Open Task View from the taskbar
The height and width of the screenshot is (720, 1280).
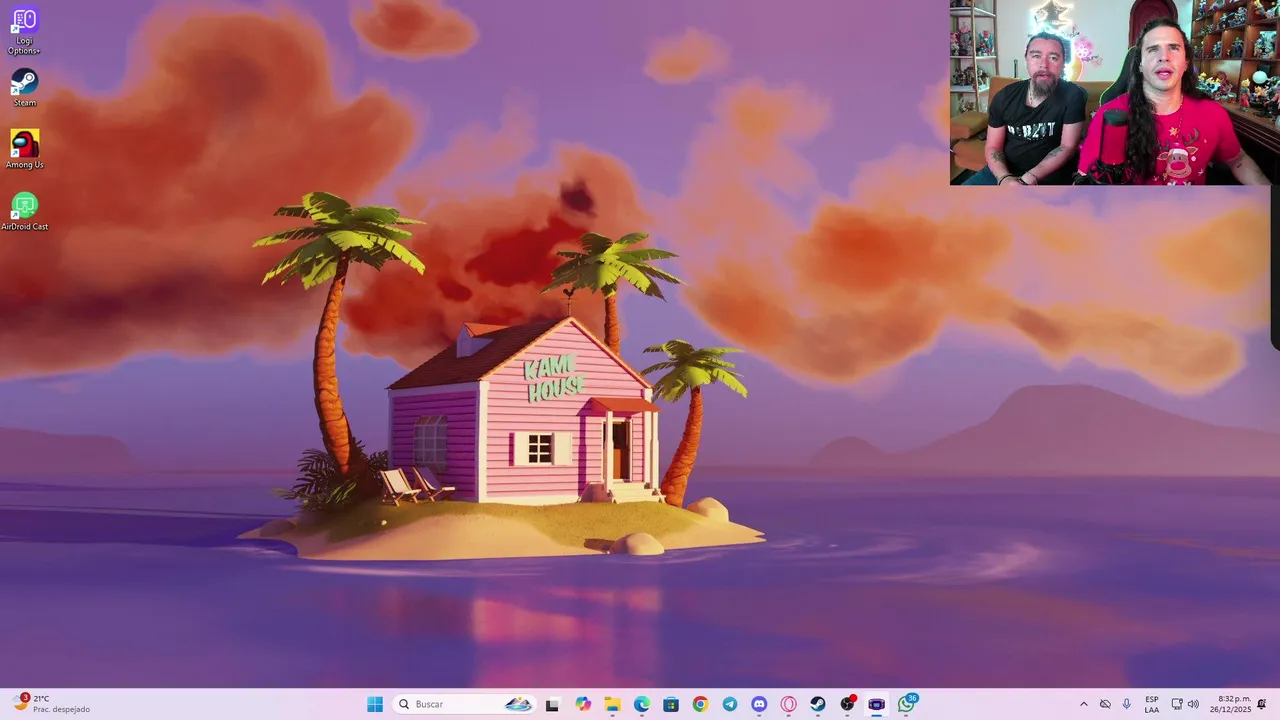click(x=552, y=704)
